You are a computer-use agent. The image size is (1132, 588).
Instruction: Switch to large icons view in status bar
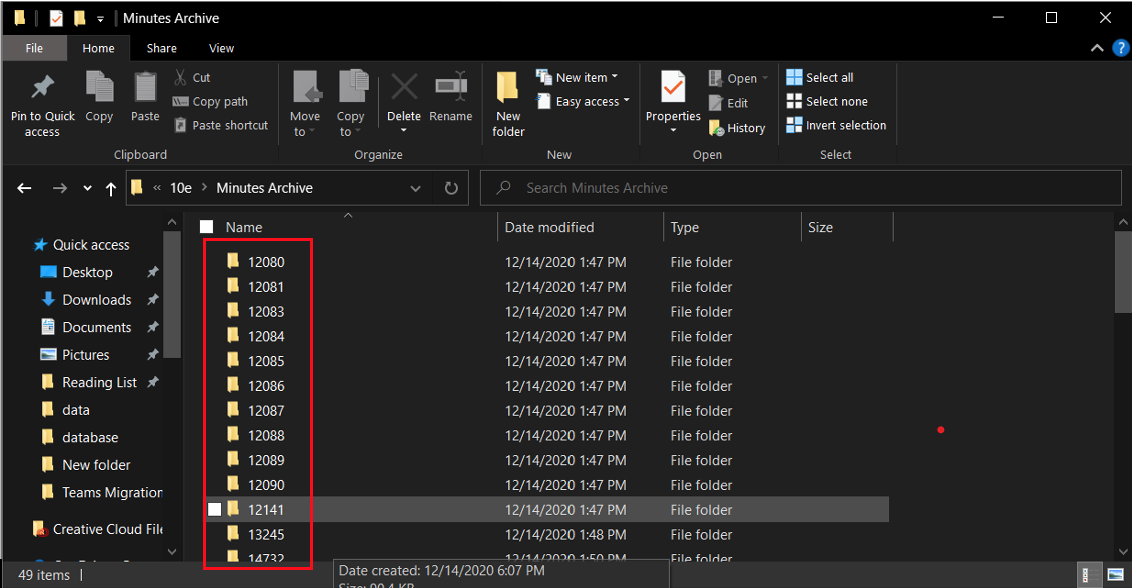tap(1115, 575)
